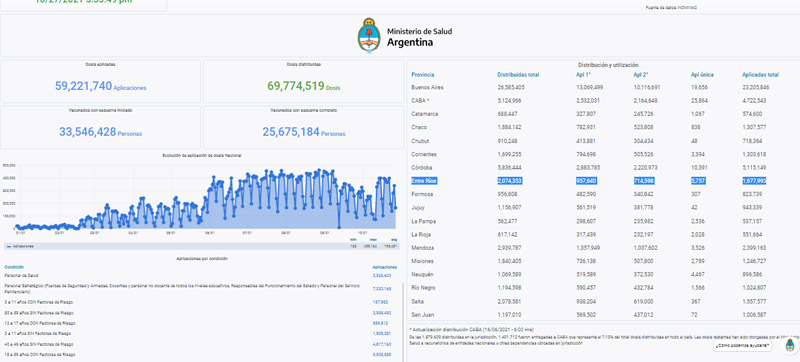This screenshot has height=362, width=800.
Task: Click the 59,221,740 Aplicaciones scorecard
Action: tap(101, 82)
